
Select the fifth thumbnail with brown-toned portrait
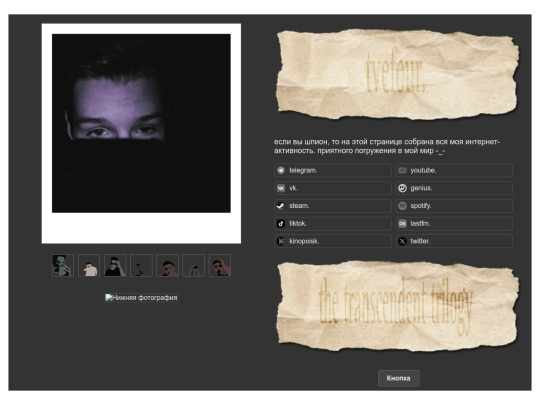tap(167, 266)
